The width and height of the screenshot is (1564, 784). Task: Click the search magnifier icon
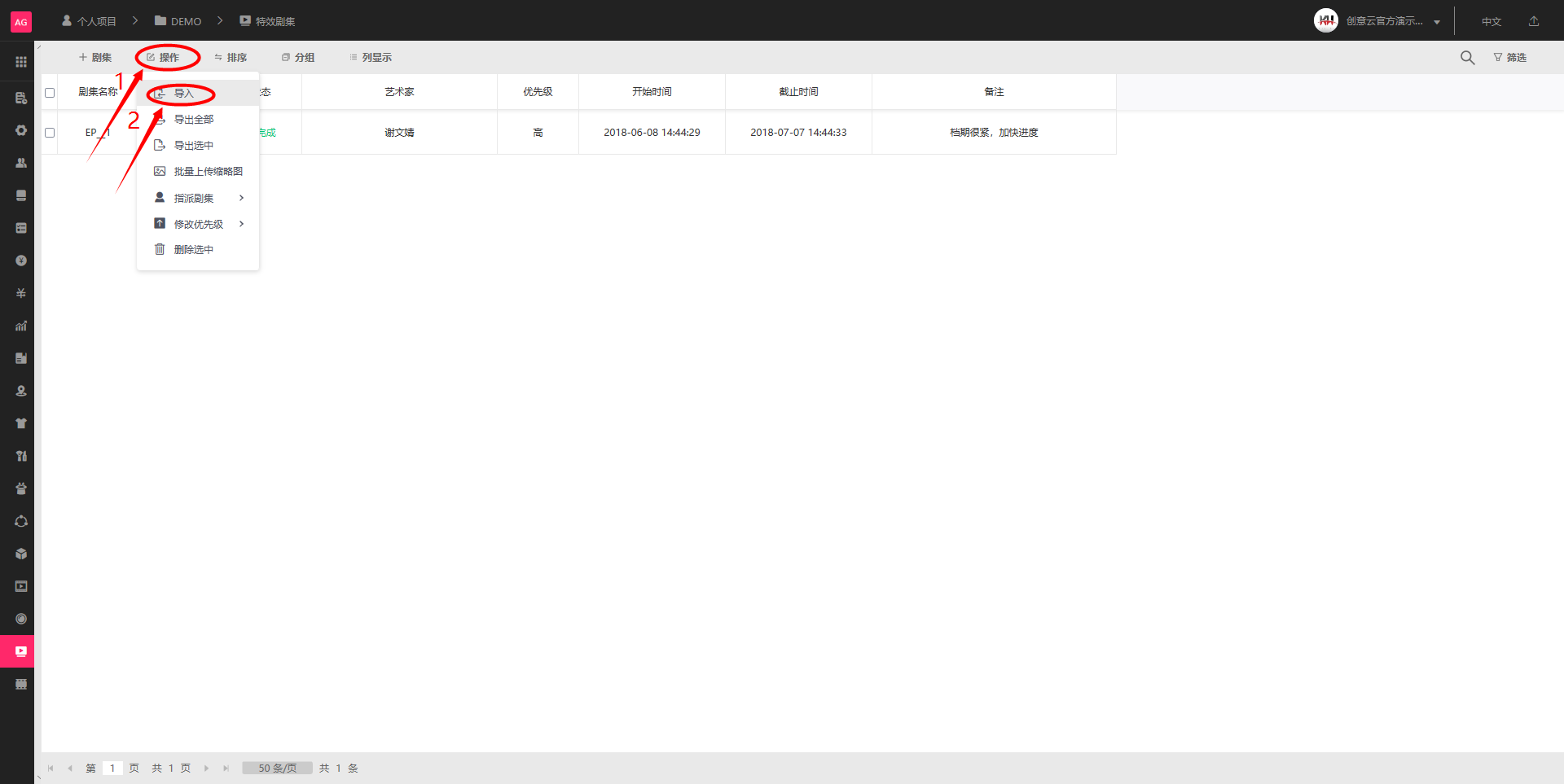1467,58
